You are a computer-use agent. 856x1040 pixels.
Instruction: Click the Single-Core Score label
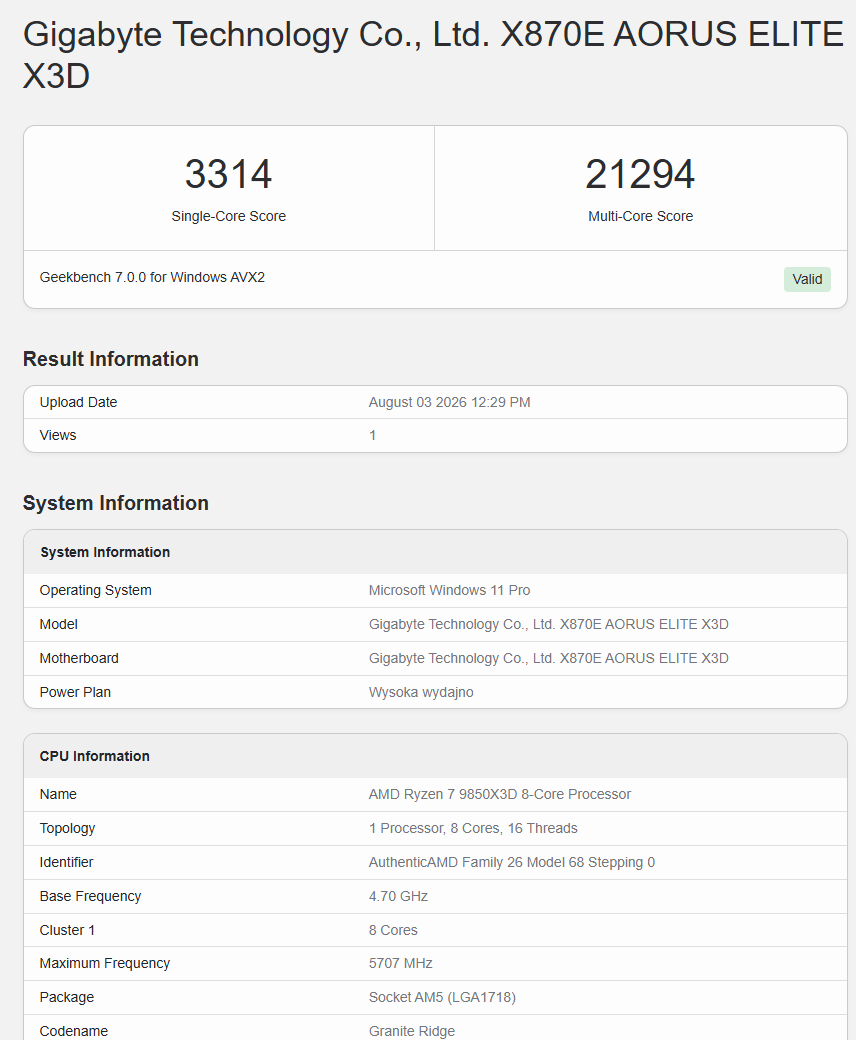click(229, 216)
